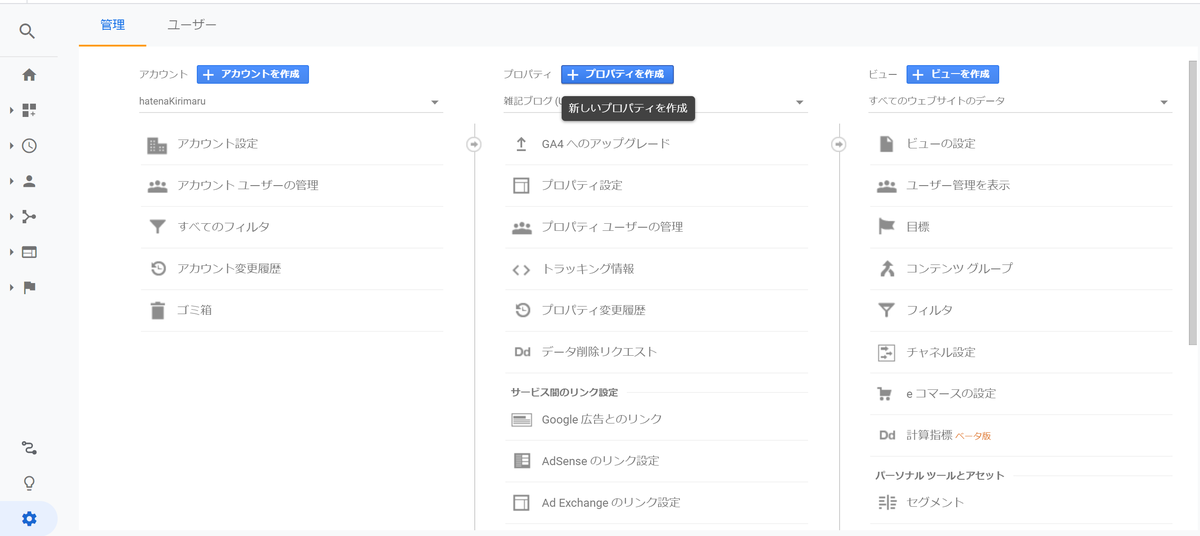
Task: Click the upload arrow icon beside GA4 へのアップグレード
Action: [x=521, y=144]
